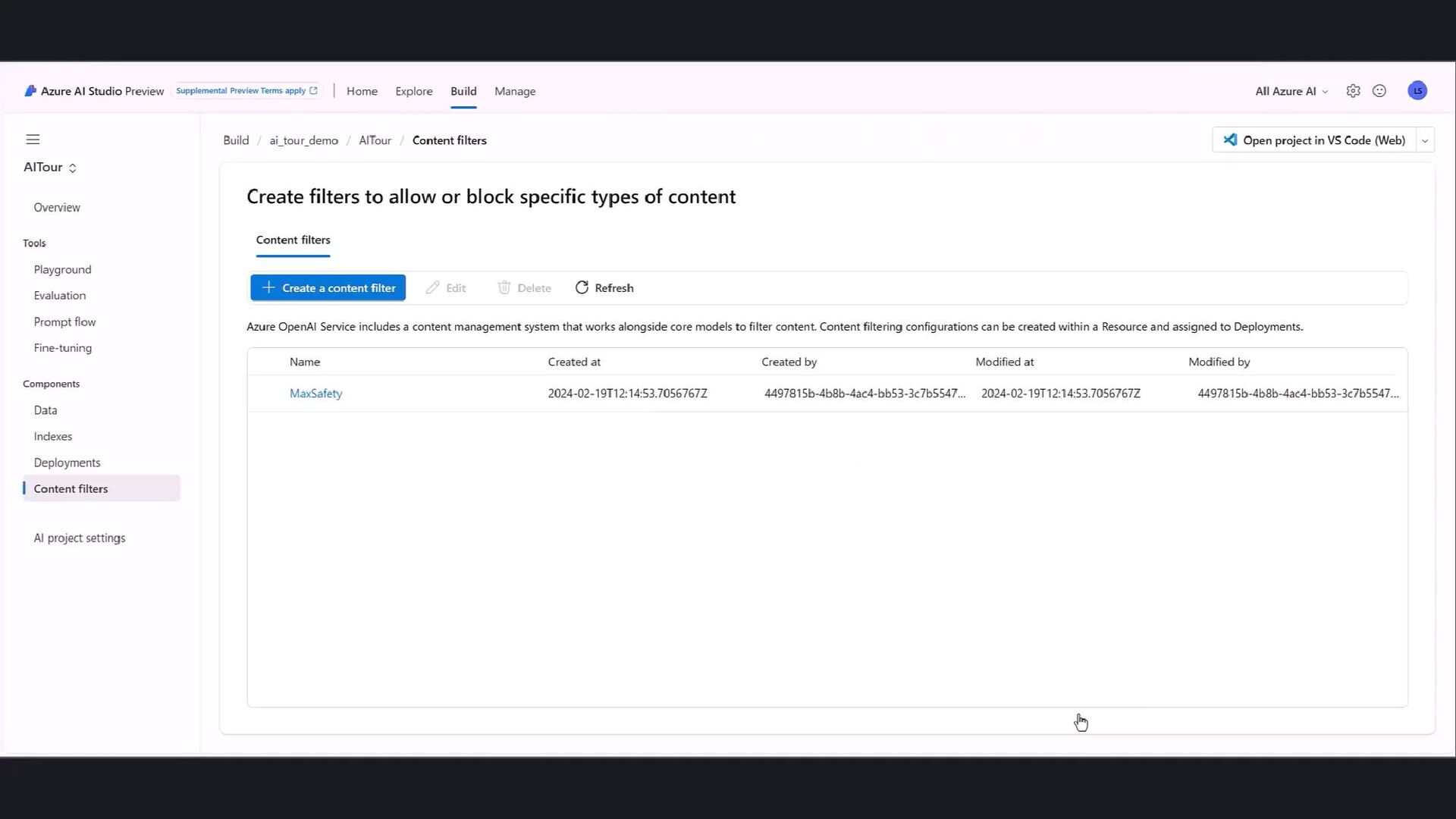Click the Delete toolbar button
The width and height of the screenshot is (1456, 819).
coord(524,287)
